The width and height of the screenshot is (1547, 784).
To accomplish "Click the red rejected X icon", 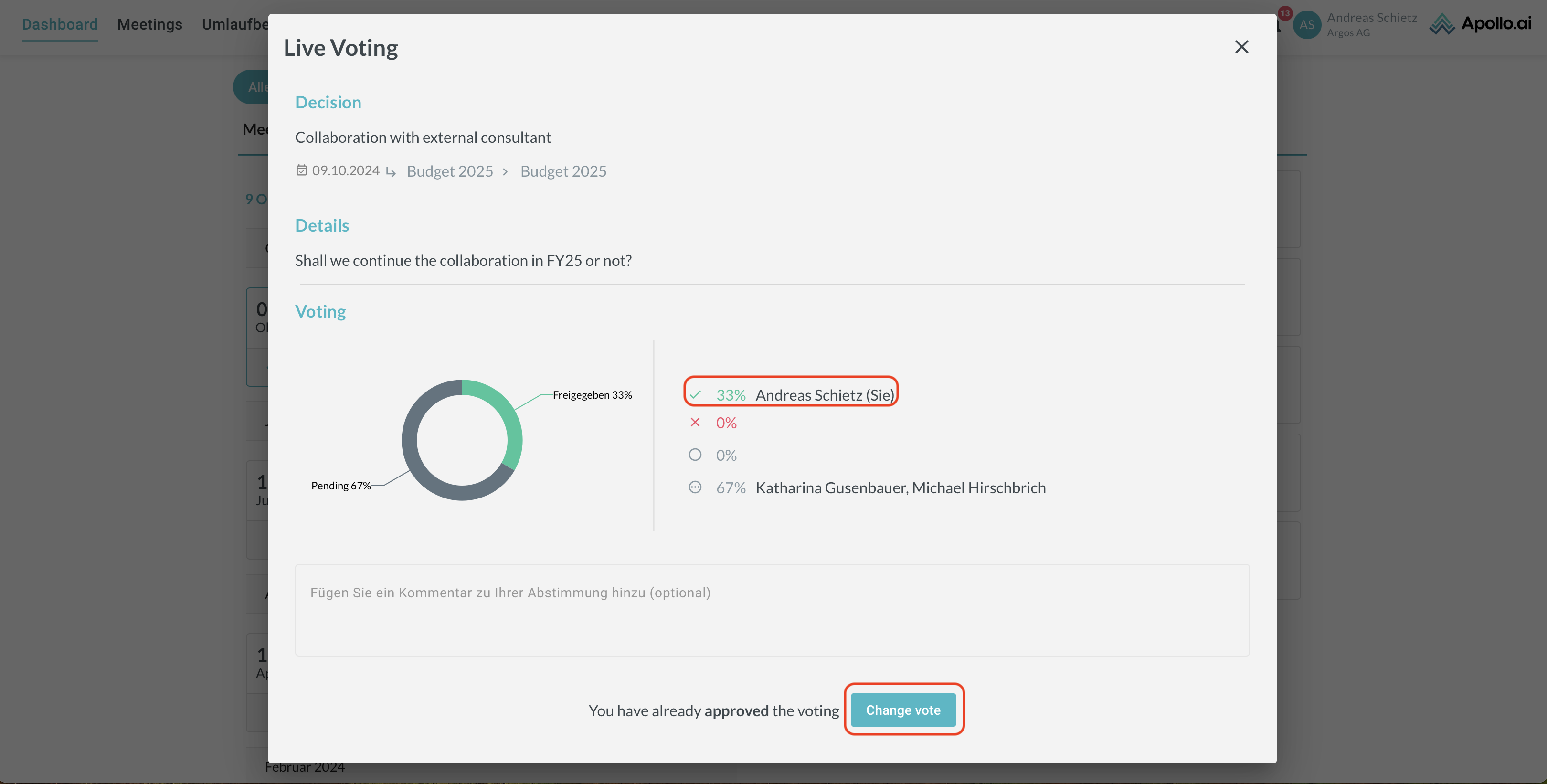I will 695,423.
